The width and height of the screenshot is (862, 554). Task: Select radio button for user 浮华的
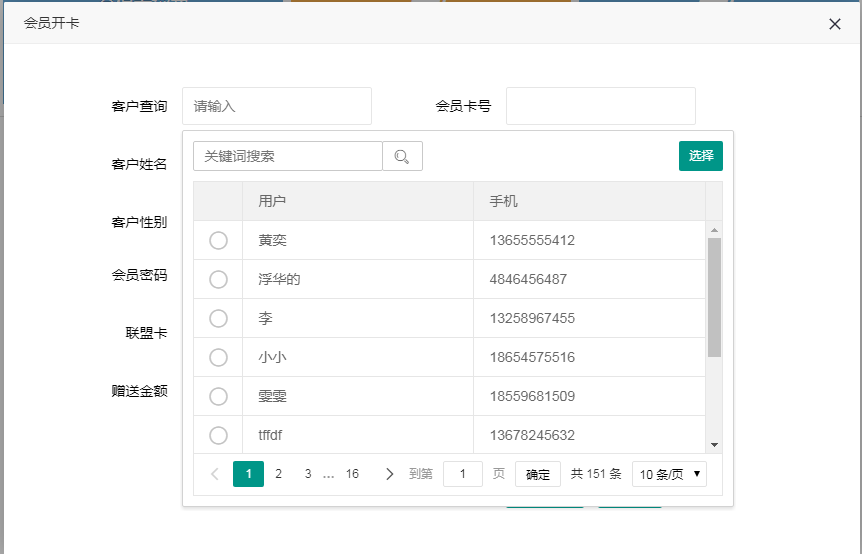(218, 280)
